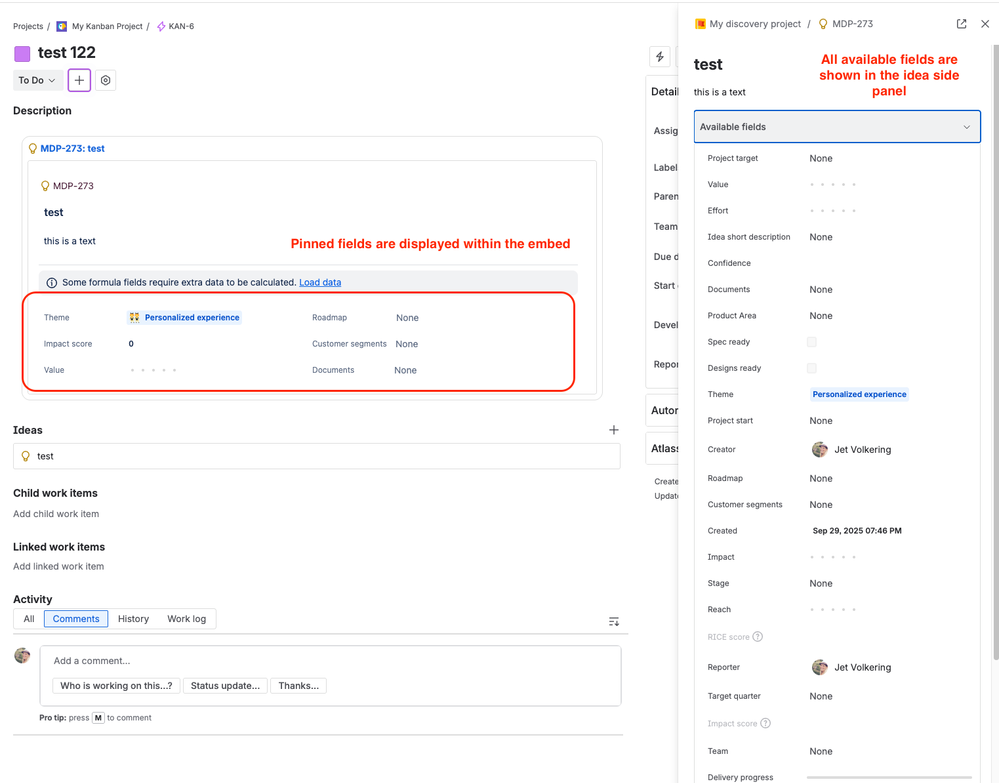Click the Add a comment field

coord(331,661)
